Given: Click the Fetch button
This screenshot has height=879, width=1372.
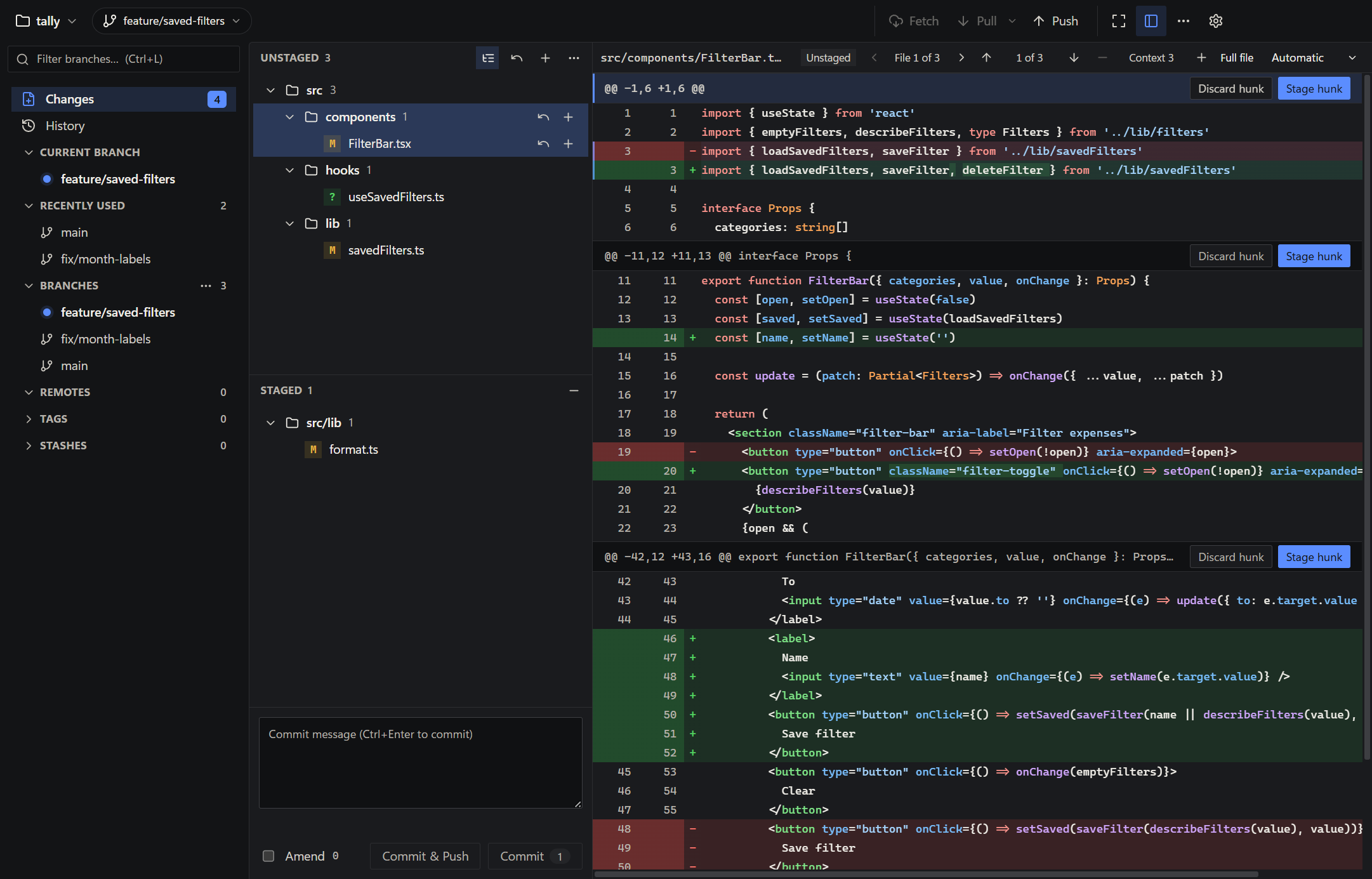Looking at the screenshot, I should [914, 21].
